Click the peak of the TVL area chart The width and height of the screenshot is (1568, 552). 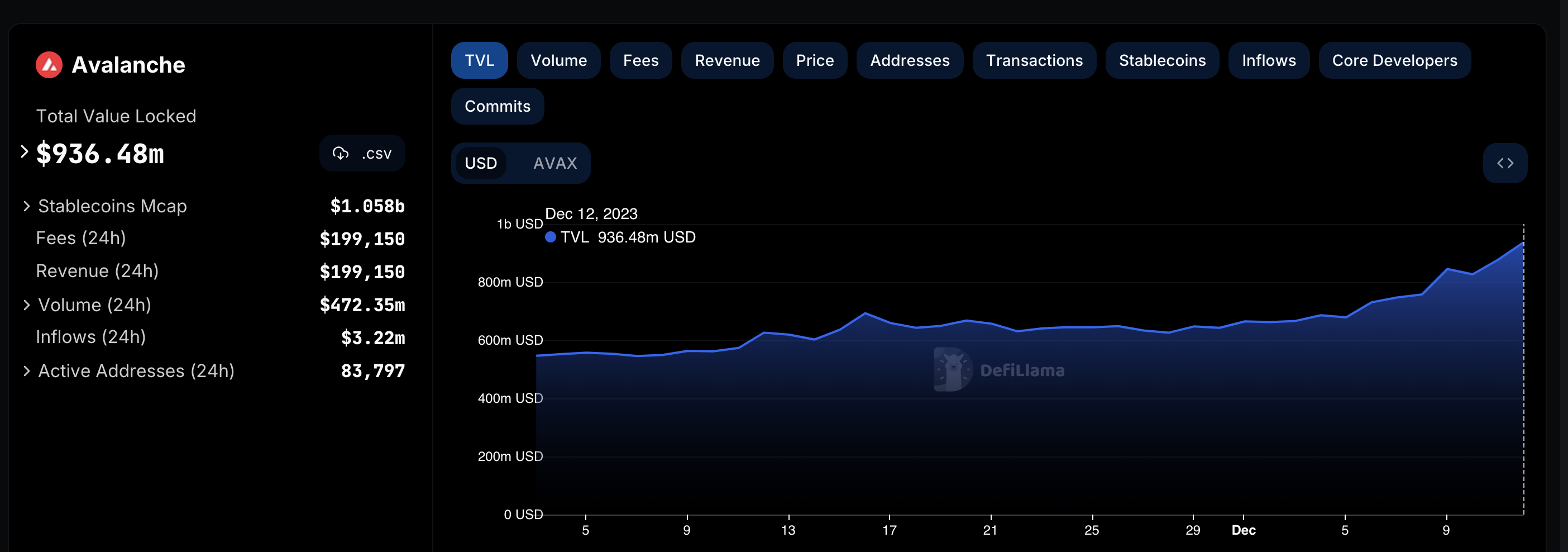(1523, 243)
